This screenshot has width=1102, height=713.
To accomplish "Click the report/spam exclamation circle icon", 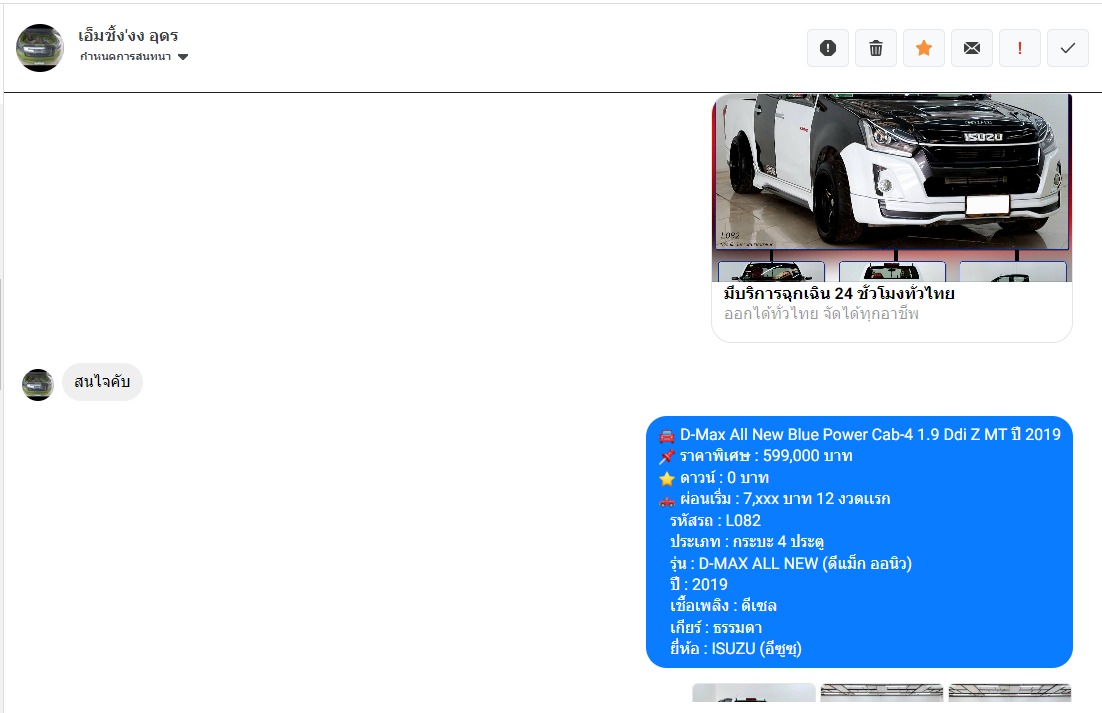I will [828, 48].
